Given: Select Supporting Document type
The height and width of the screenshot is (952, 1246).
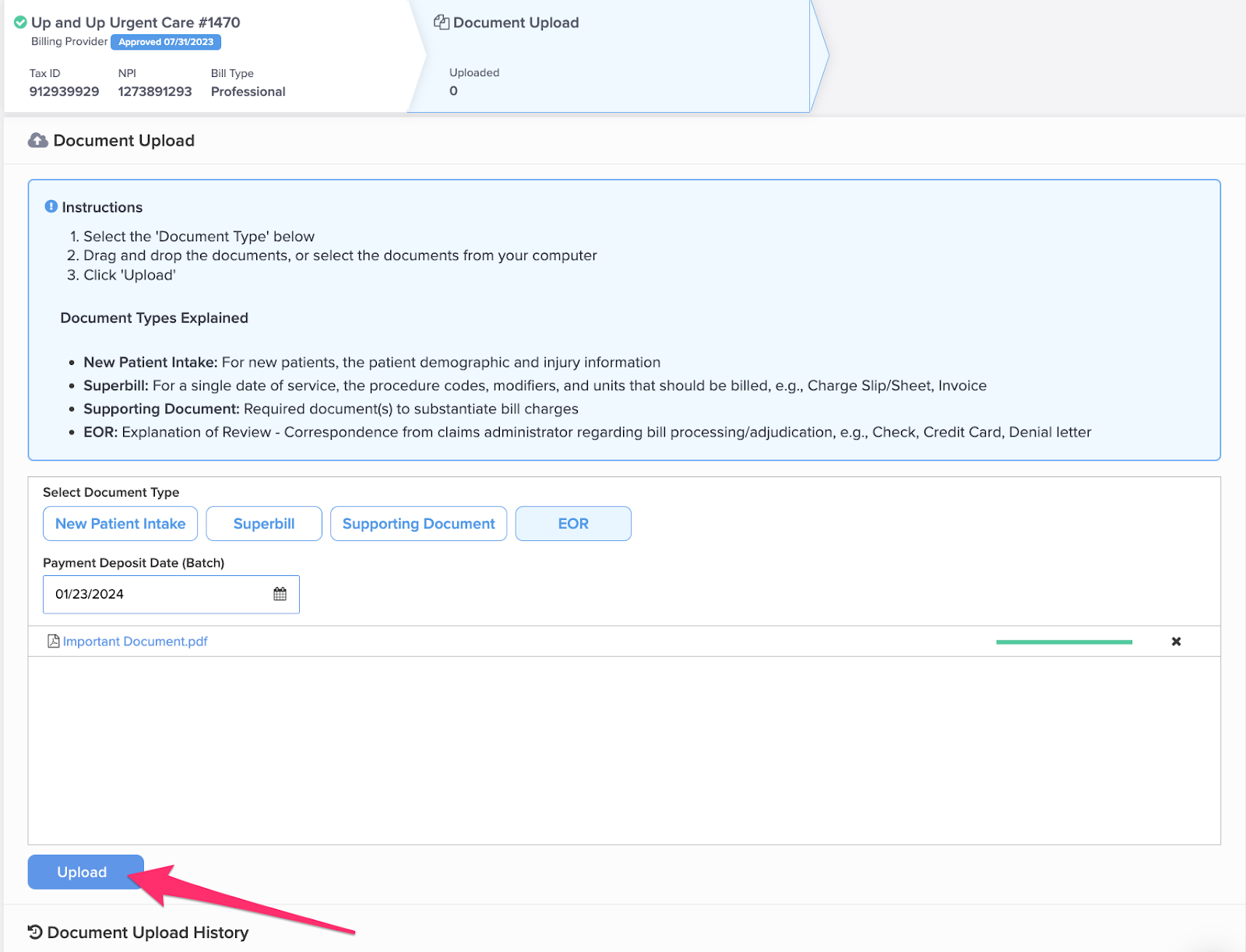Looking at the screenshot, I should point(418,524).
